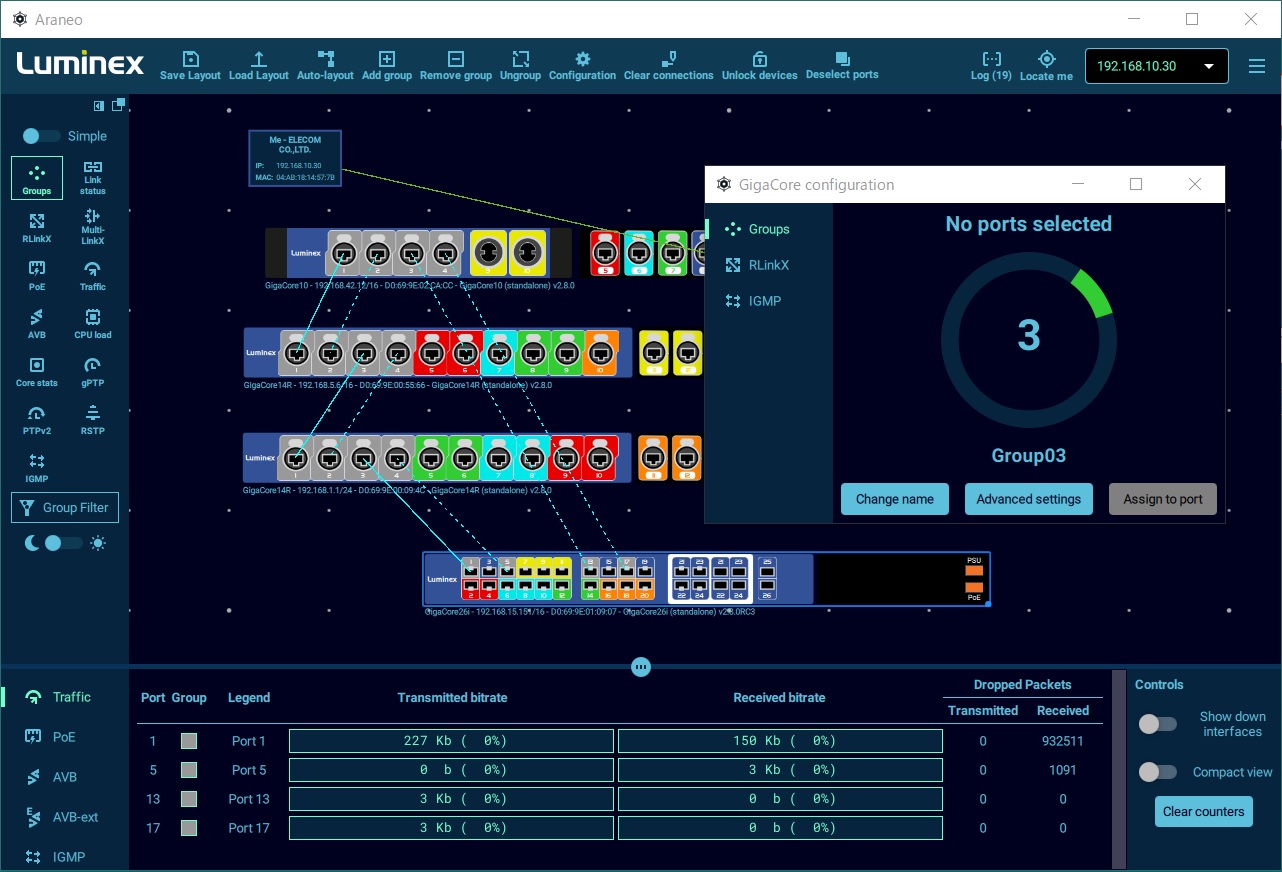This screenshot has width=1282, height=872.
Task: Select the CPU load view
Action: [x=92, y=322]
